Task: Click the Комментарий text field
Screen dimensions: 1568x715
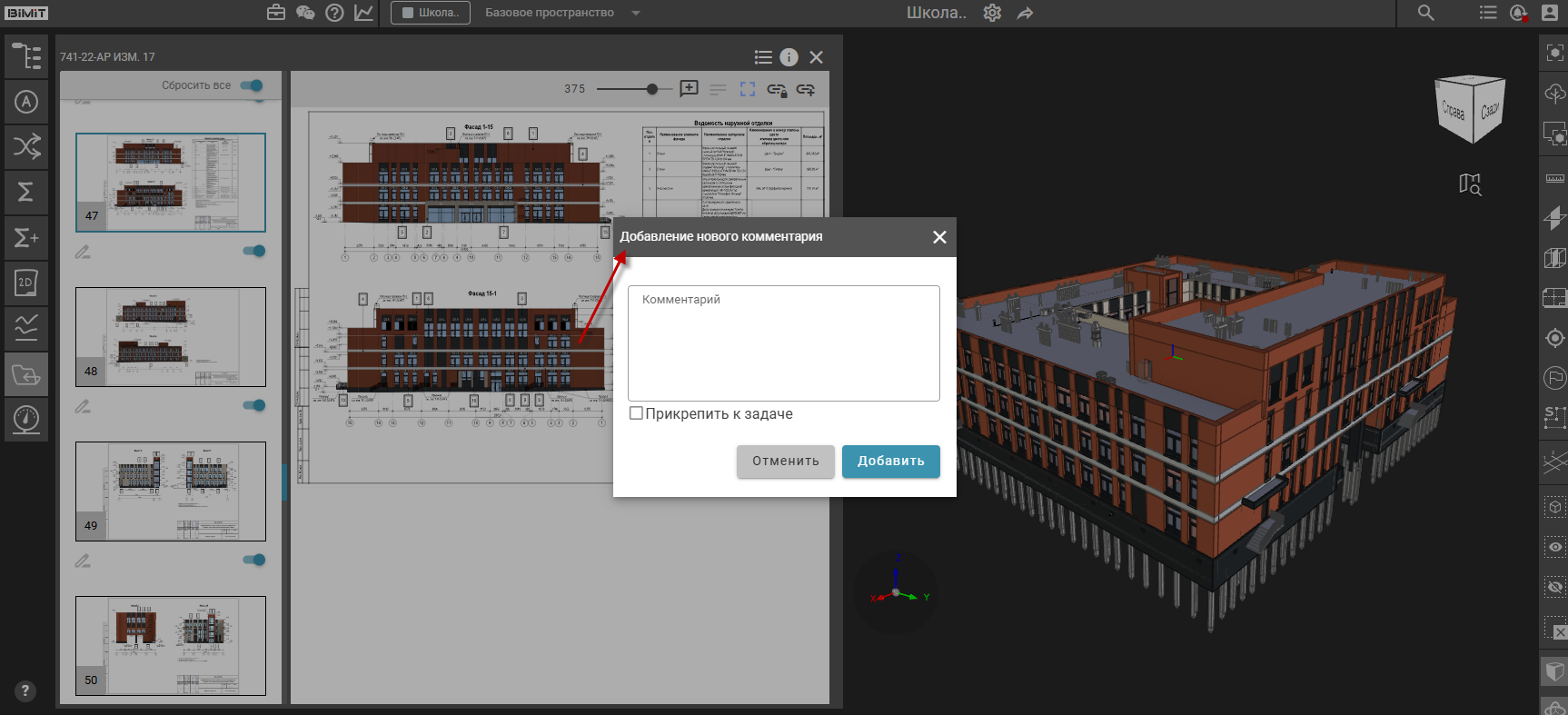Action: point(783,343)
